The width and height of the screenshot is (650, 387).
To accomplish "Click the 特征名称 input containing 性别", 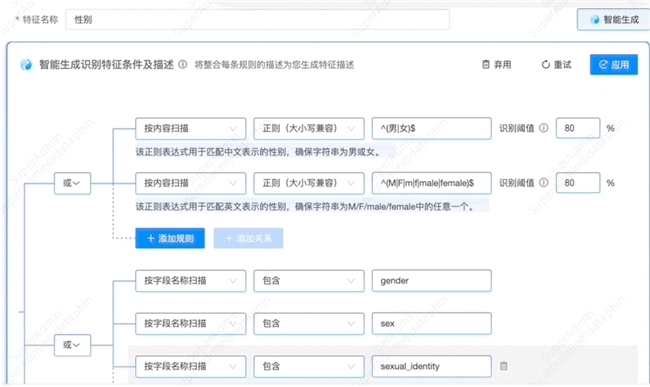I will (x=257, y=19).
